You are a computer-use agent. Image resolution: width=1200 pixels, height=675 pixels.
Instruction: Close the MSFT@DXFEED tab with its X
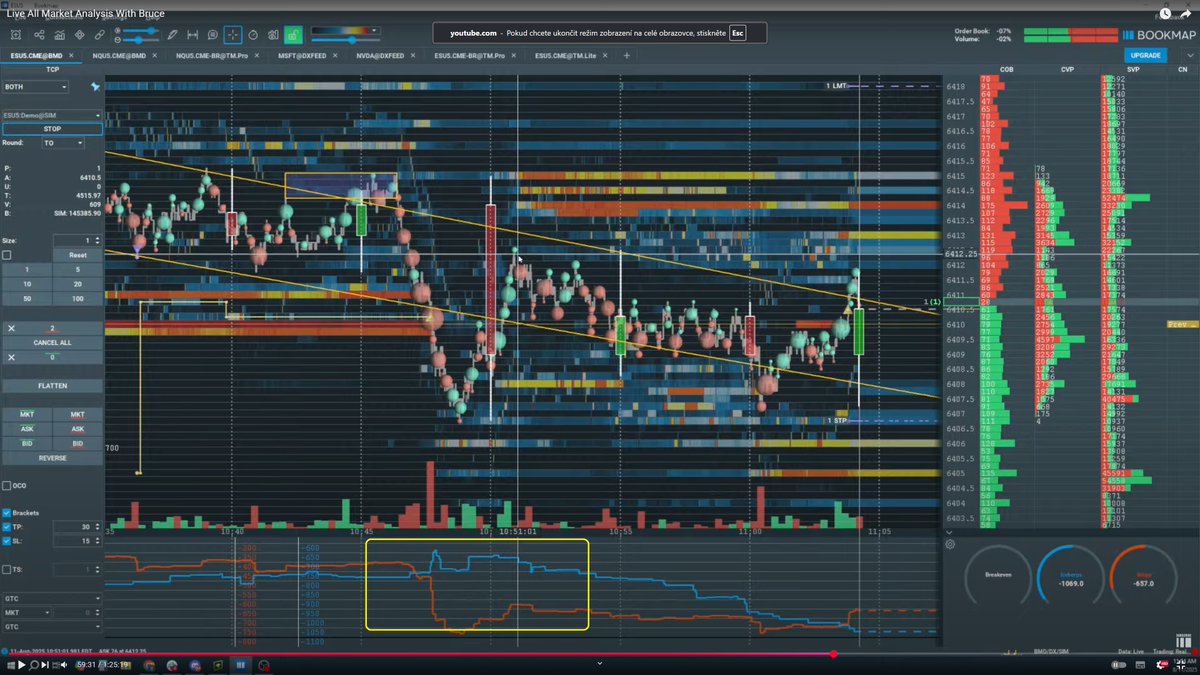tap(335, 55)
